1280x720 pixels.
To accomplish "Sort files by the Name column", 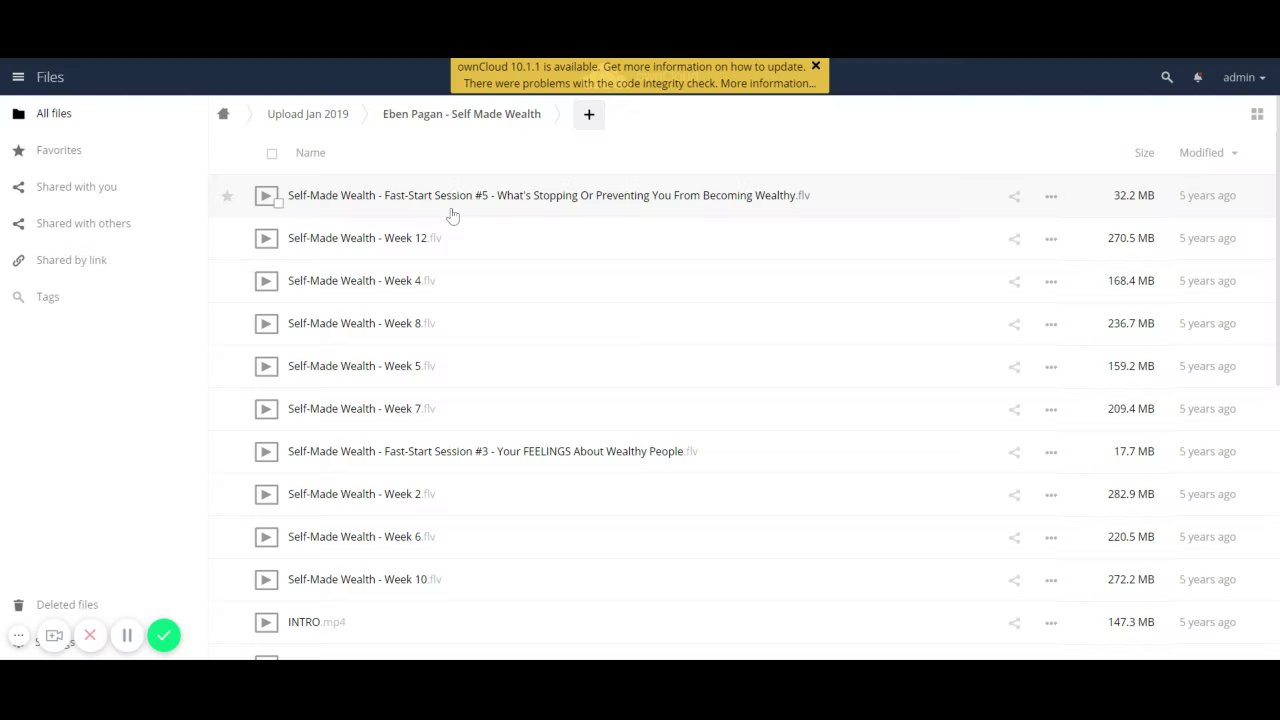I will [310, 153].
